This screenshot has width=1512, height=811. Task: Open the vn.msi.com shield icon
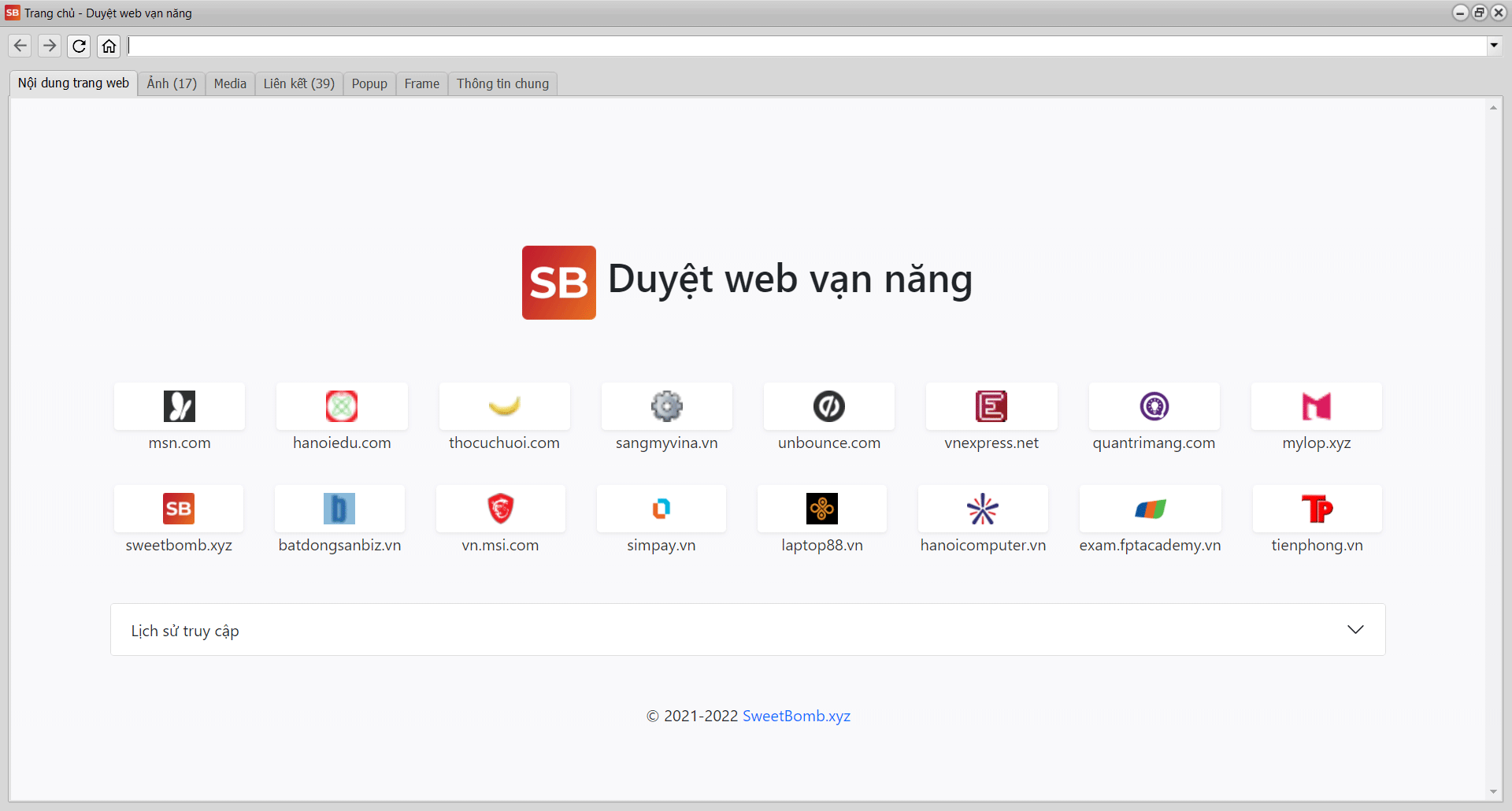coord(500,509)
